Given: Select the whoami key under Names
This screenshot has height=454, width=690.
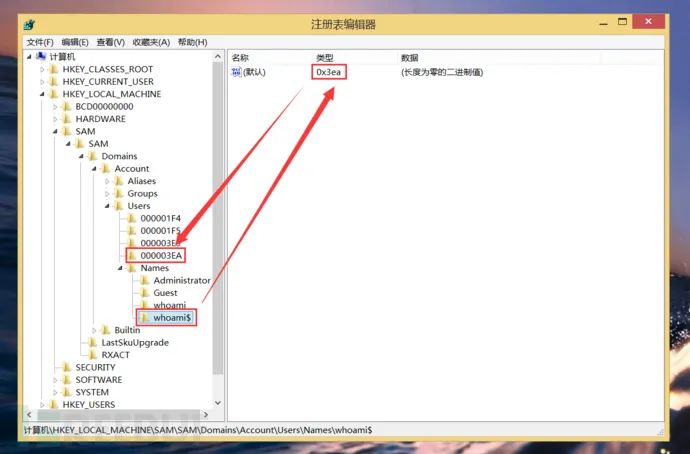Looking at the screenshot, I should 169,305.
